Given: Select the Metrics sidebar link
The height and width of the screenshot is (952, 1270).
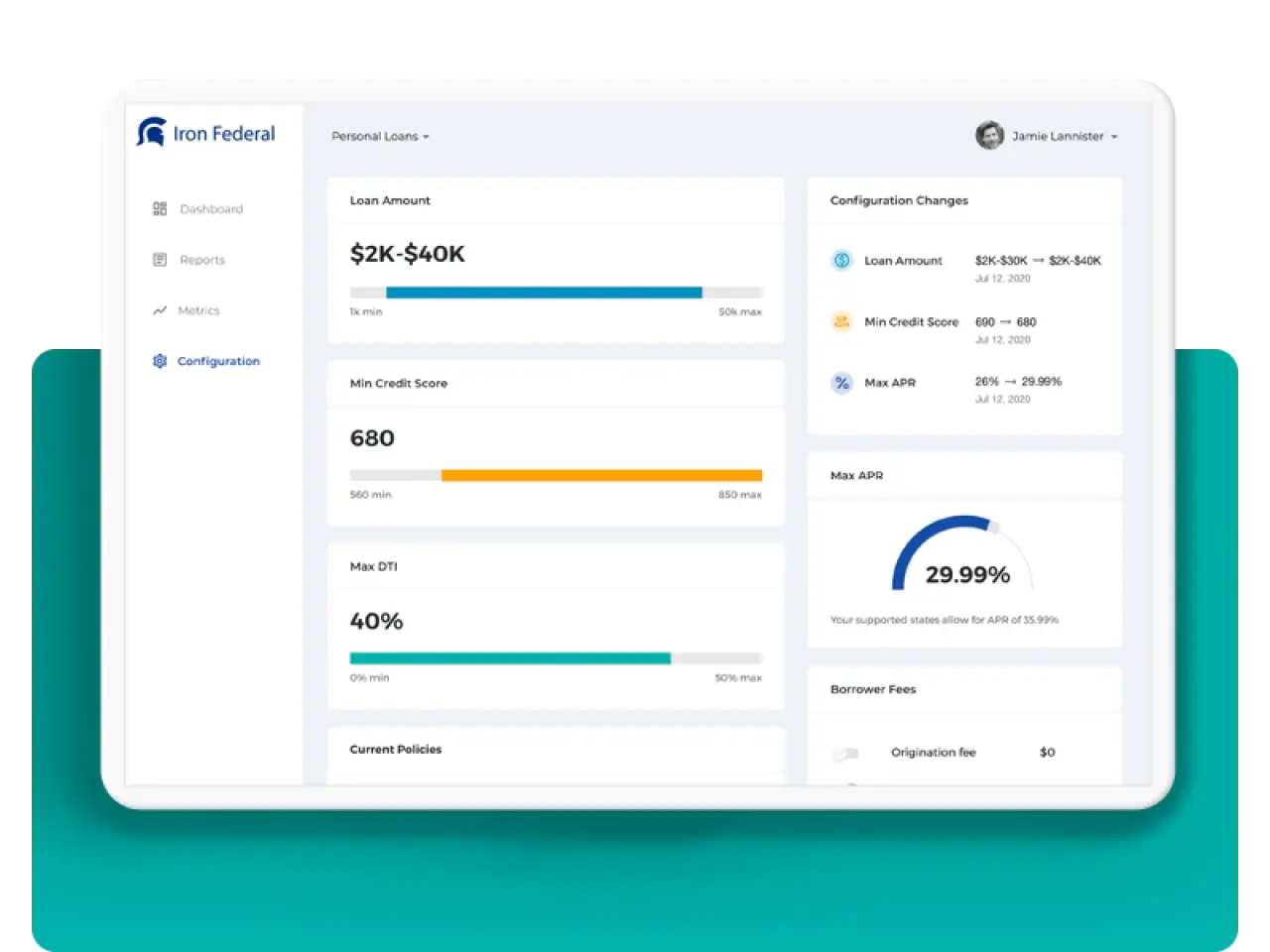Looking at the screenshot, I should (x=198, y=310).
